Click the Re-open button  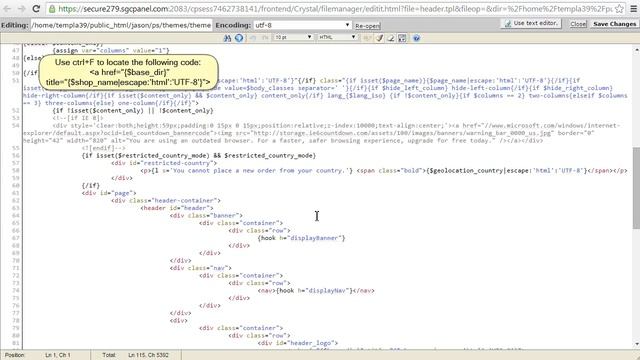pyautogui.click(x=367, y=26)
